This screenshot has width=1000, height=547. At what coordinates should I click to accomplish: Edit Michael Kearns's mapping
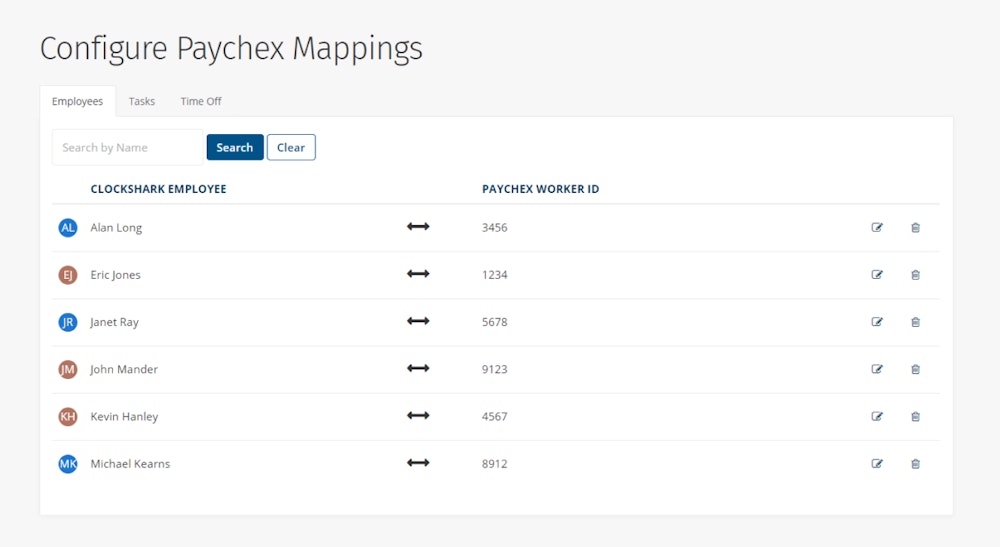(877, 464)
